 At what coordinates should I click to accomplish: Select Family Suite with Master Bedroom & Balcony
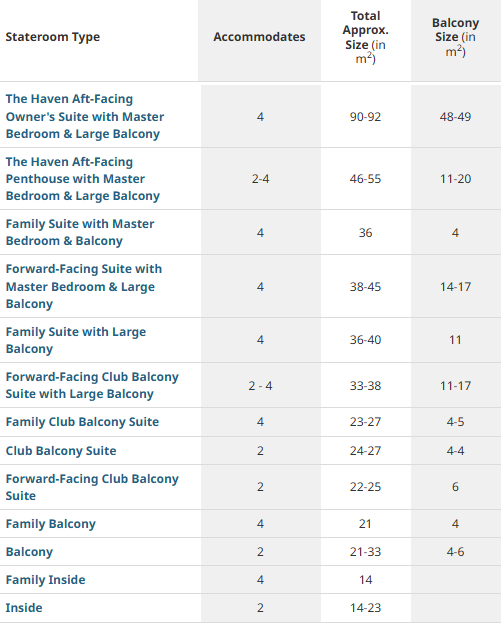[80, 232]
